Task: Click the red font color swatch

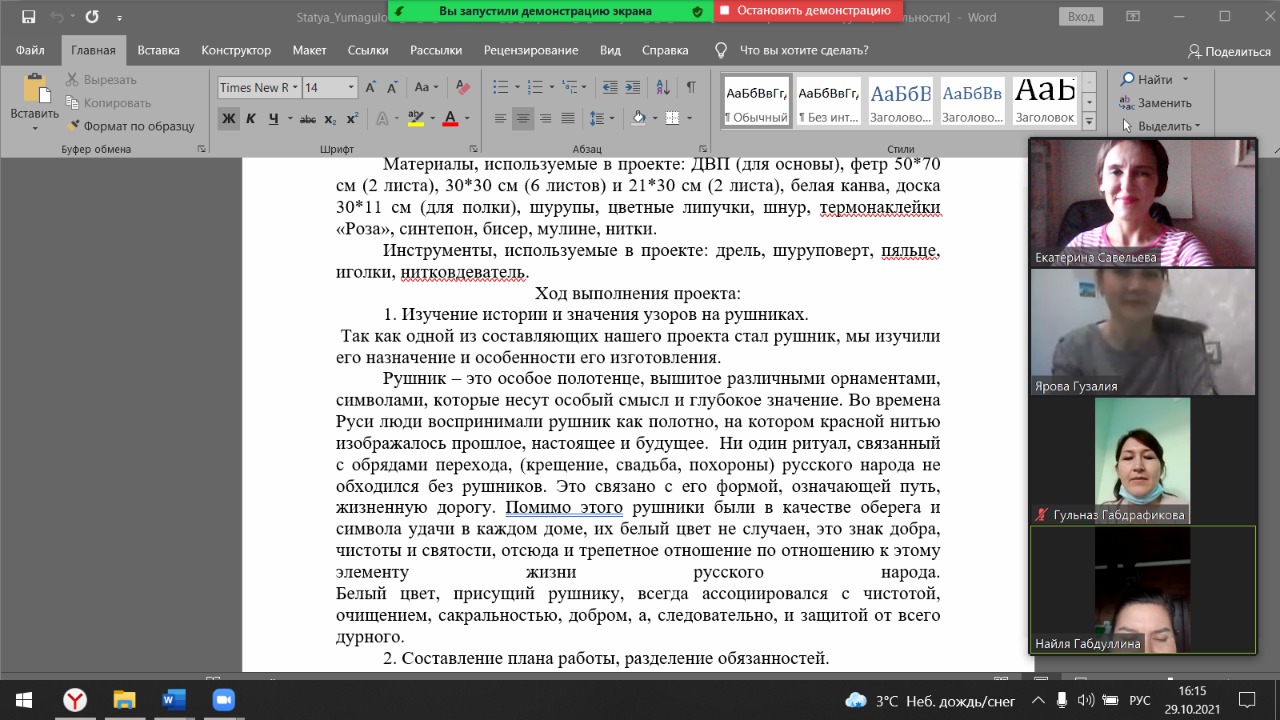Action: click(x=450, y=119)
